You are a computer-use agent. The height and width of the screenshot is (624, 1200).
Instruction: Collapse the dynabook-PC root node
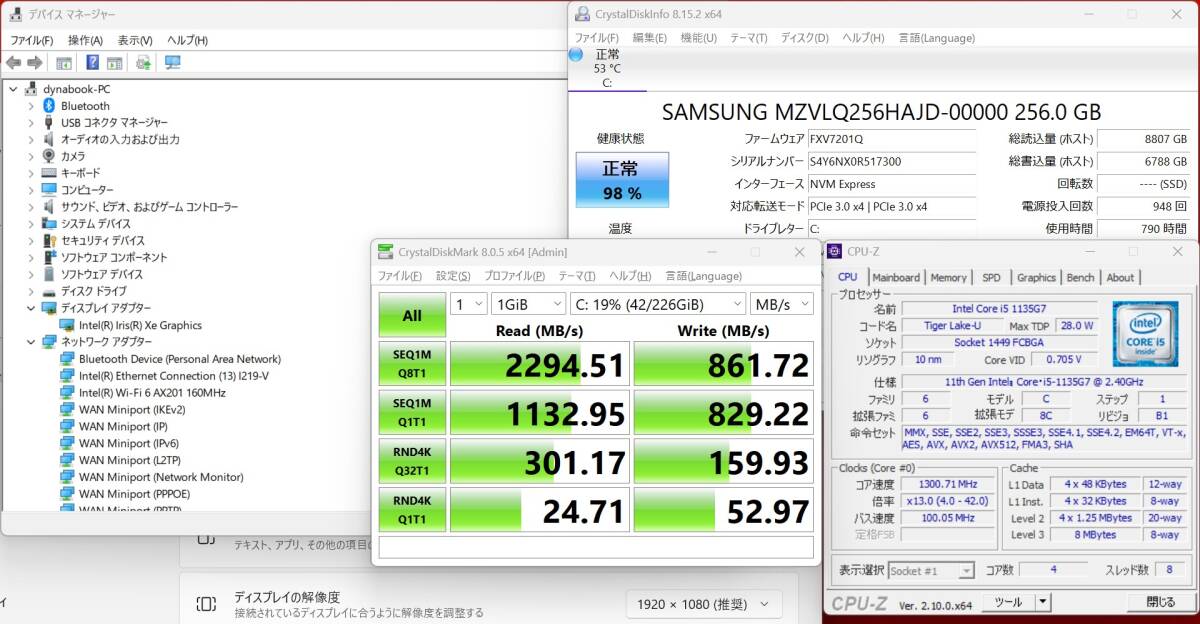[13, 88]
